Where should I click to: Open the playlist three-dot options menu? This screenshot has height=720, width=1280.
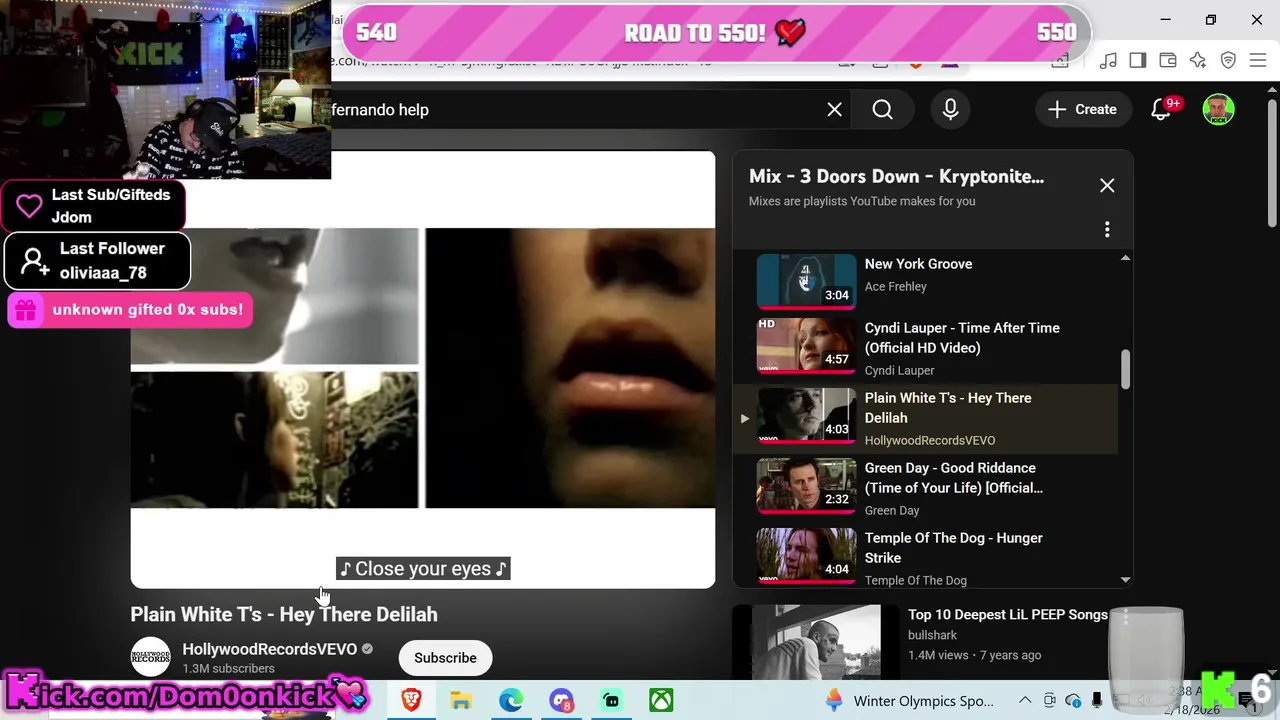1107,230
